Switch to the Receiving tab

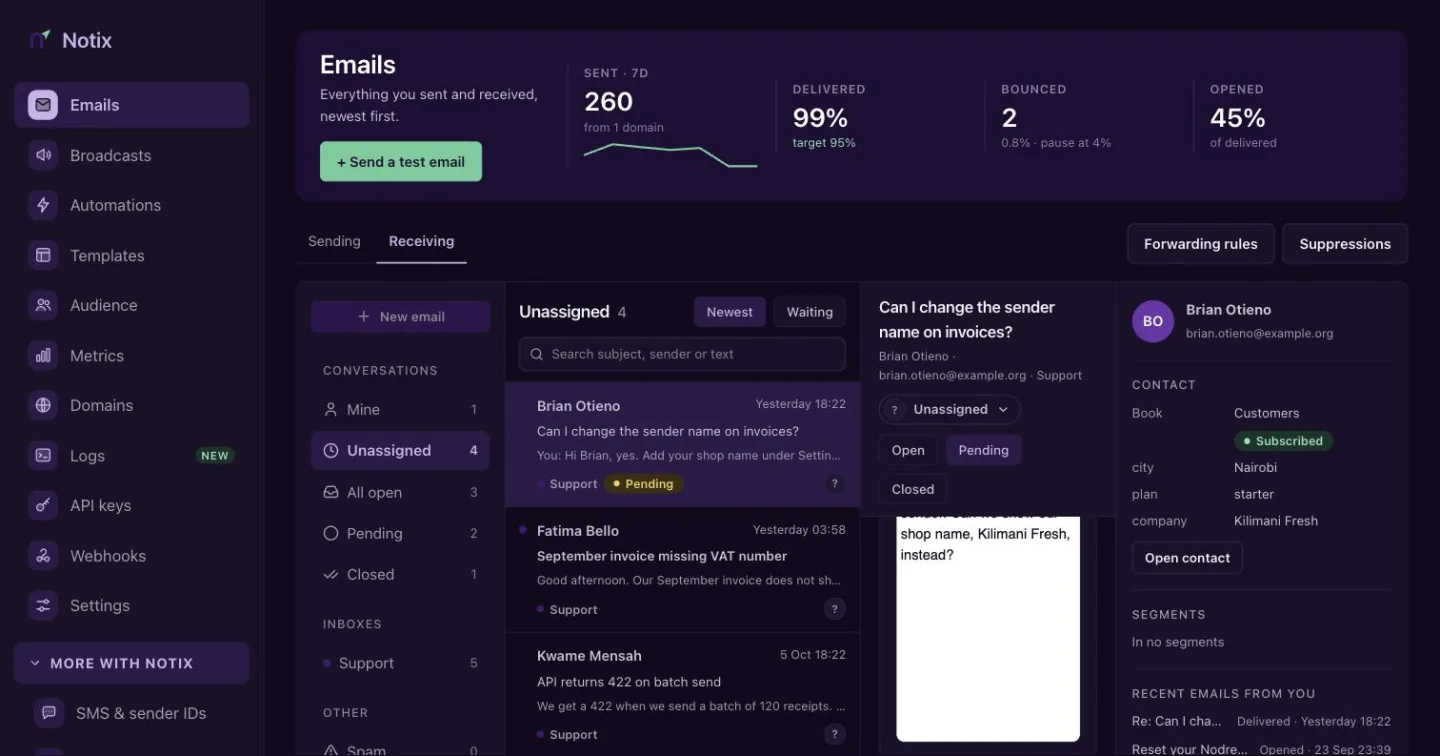click(421, 241)
